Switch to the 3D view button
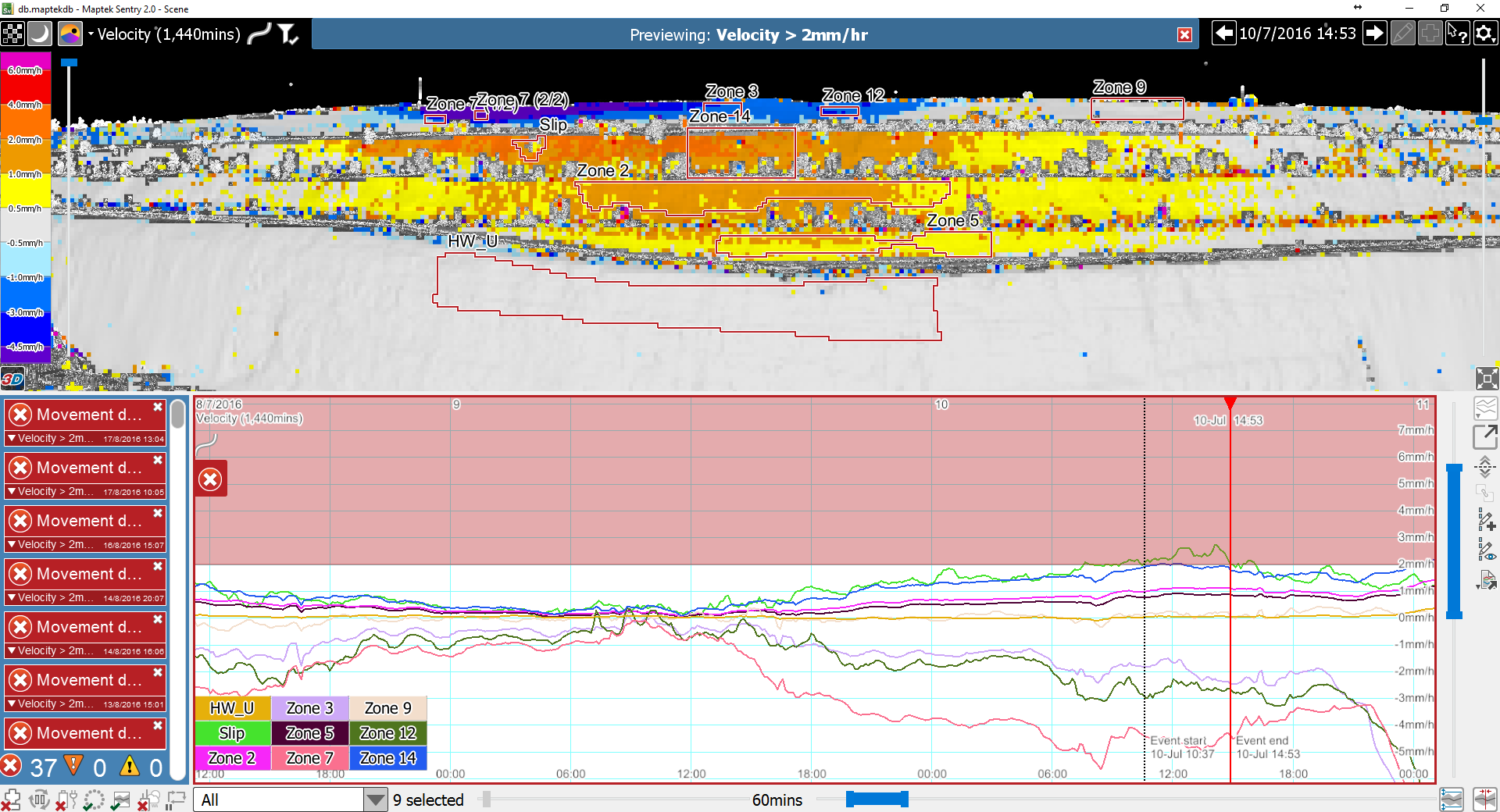Screen dimensions: 1500x812 pos(12,379)
